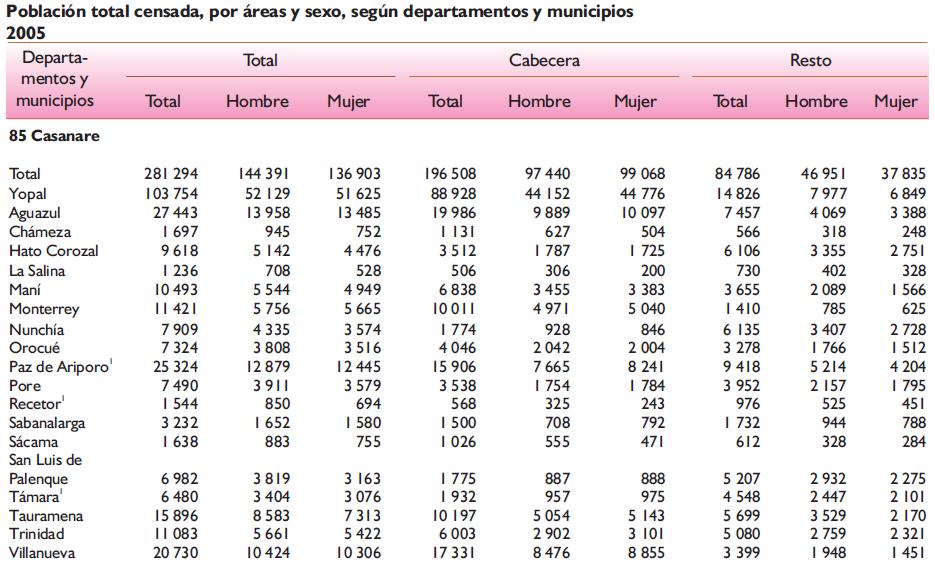Click the year '2005' under the title
Screen dimensions: 935x576
coord(26,32)
